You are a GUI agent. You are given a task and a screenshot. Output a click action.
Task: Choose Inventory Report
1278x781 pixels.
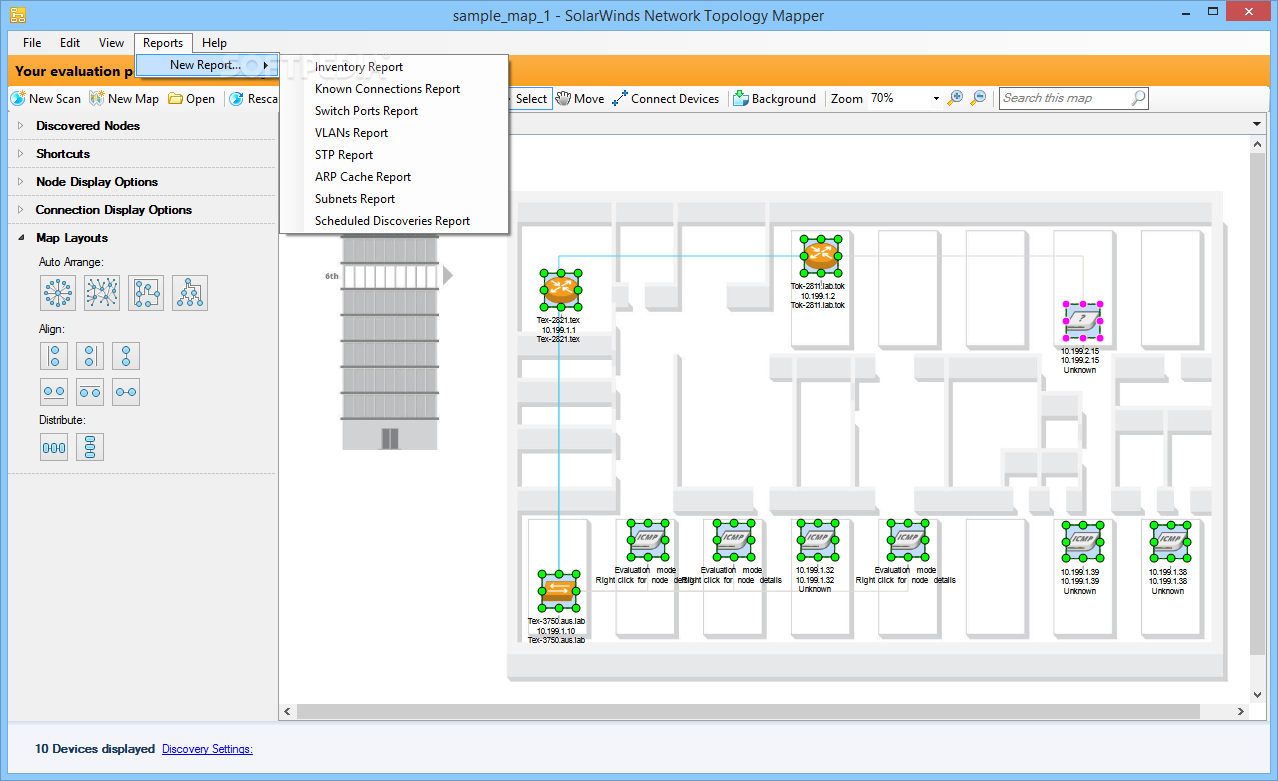[394, 67]
